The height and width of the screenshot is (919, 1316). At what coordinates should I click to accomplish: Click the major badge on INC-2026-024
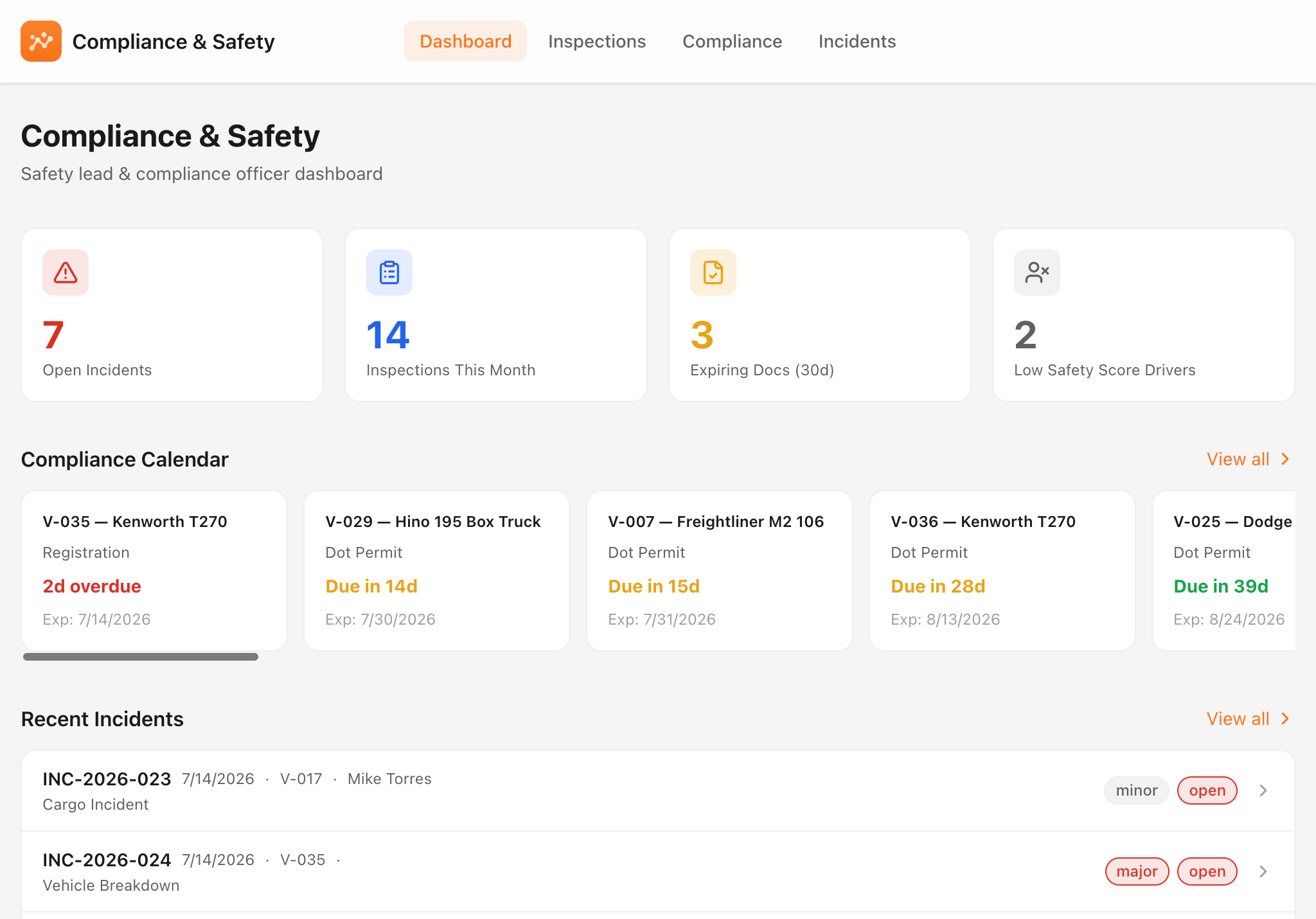(x=1137, y=871)
